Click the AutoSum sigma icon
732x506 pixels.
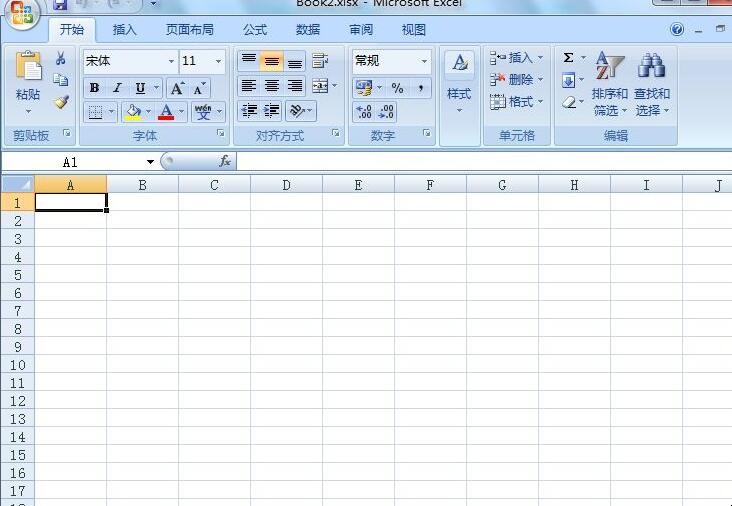(568, 58)
